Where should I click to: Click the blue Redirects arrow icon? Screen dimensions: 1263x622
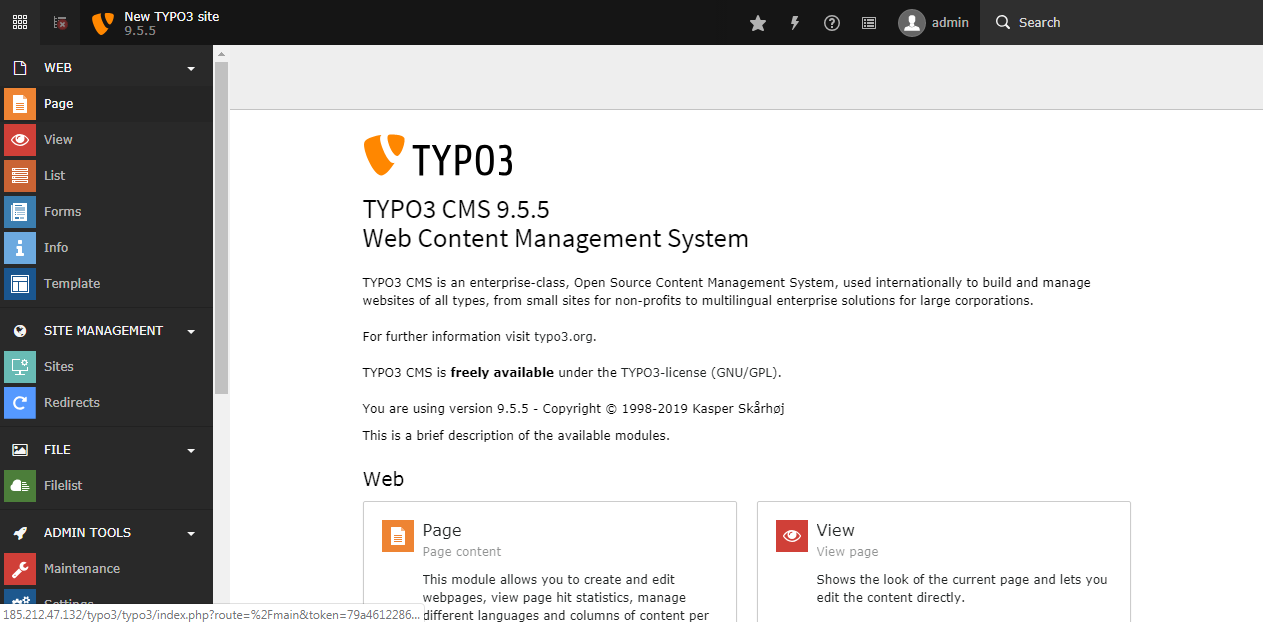[20, 403]
